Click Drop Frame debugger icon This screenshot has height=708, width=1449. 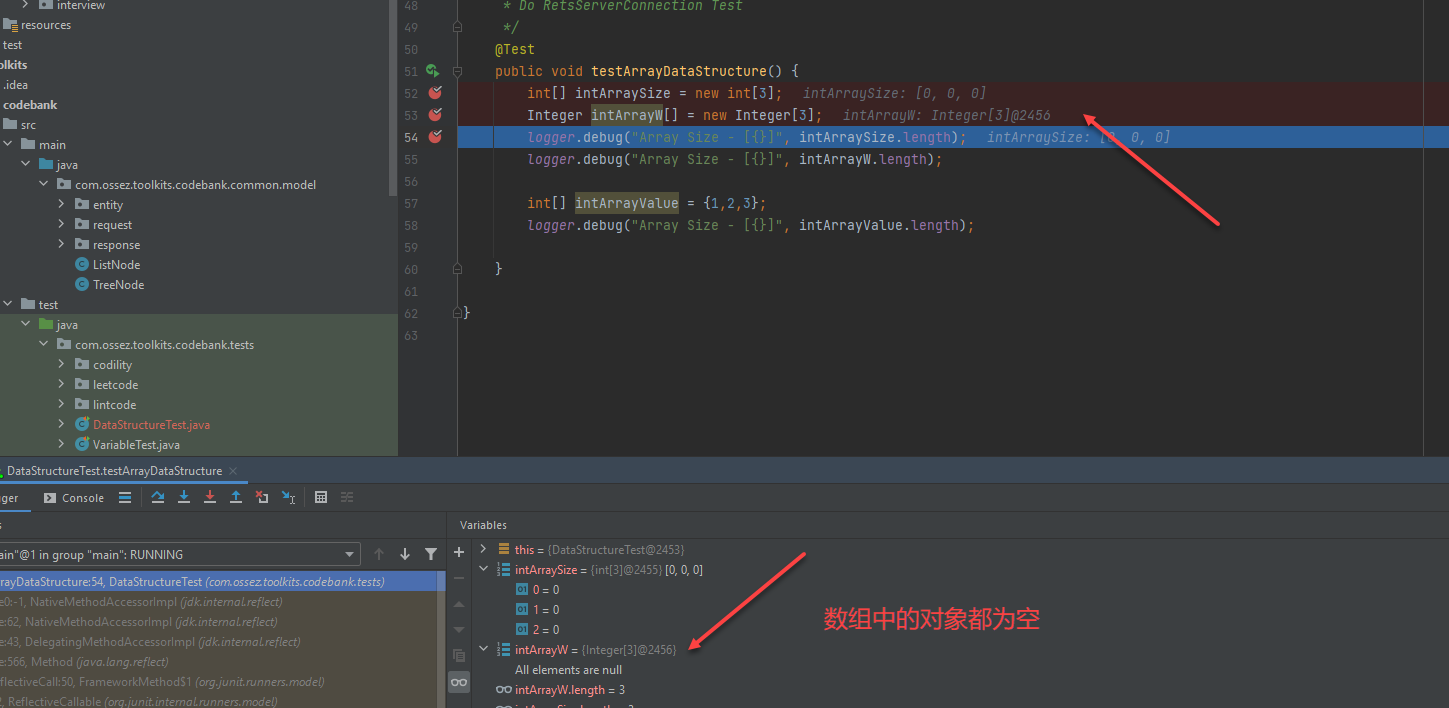coord(262,497)
